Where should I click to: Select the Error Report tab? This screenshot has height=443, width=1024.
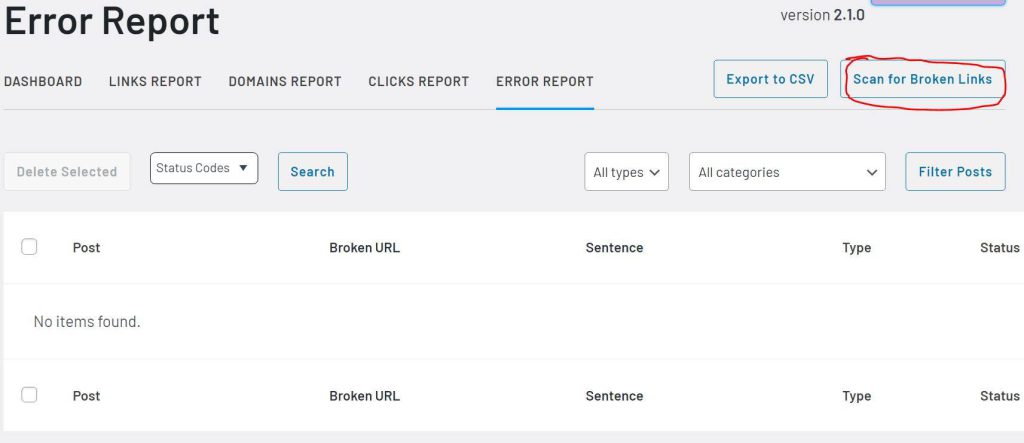(x=544, y=81)
